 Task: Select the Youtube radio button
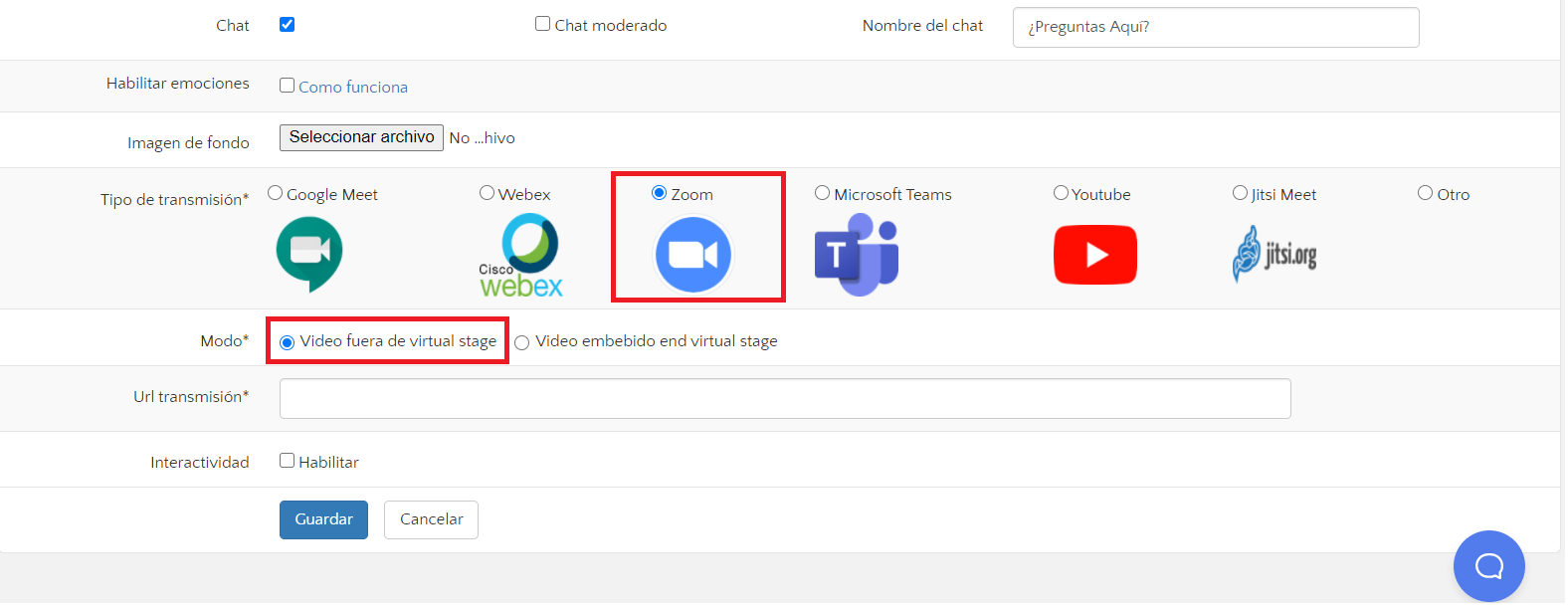(x=1061, y=193)
